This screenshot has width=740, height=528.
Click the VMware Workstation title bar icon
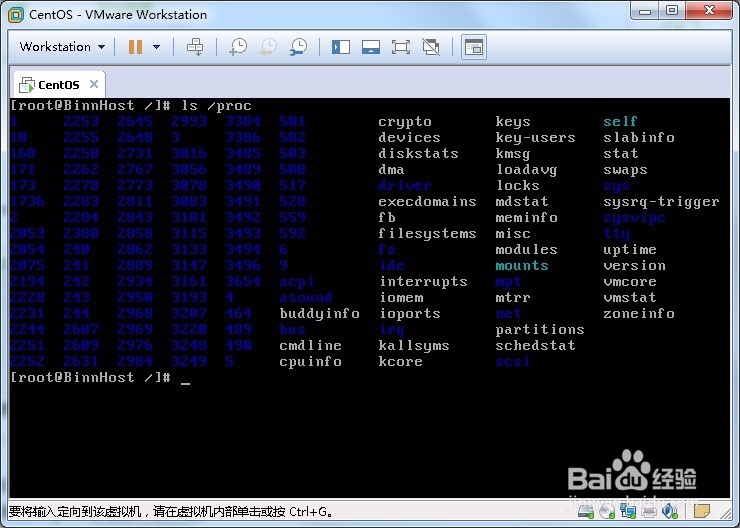click(x=16, y=15)
